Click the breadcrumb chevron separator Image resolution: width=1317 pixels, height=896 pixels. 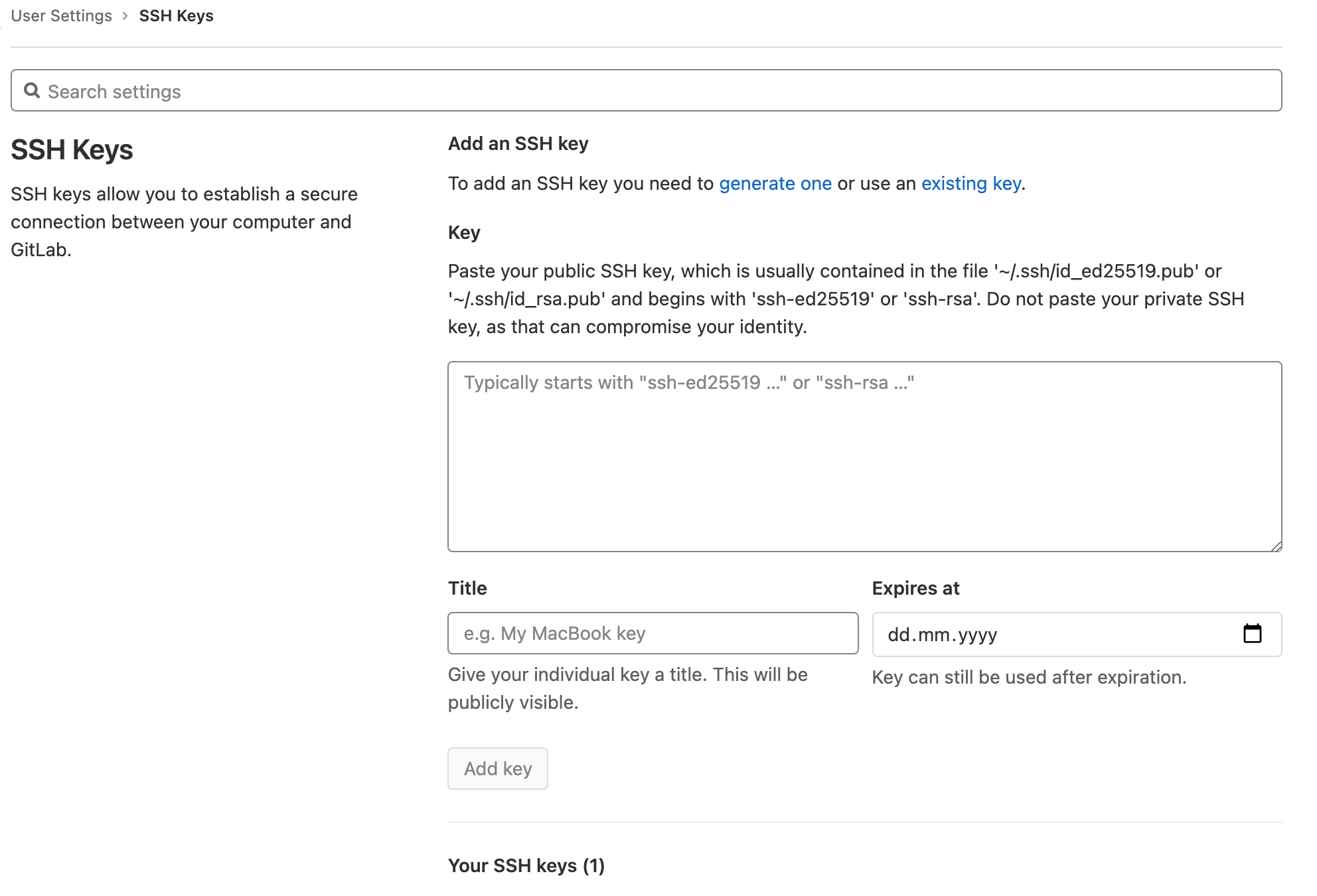tap(125, 15)
